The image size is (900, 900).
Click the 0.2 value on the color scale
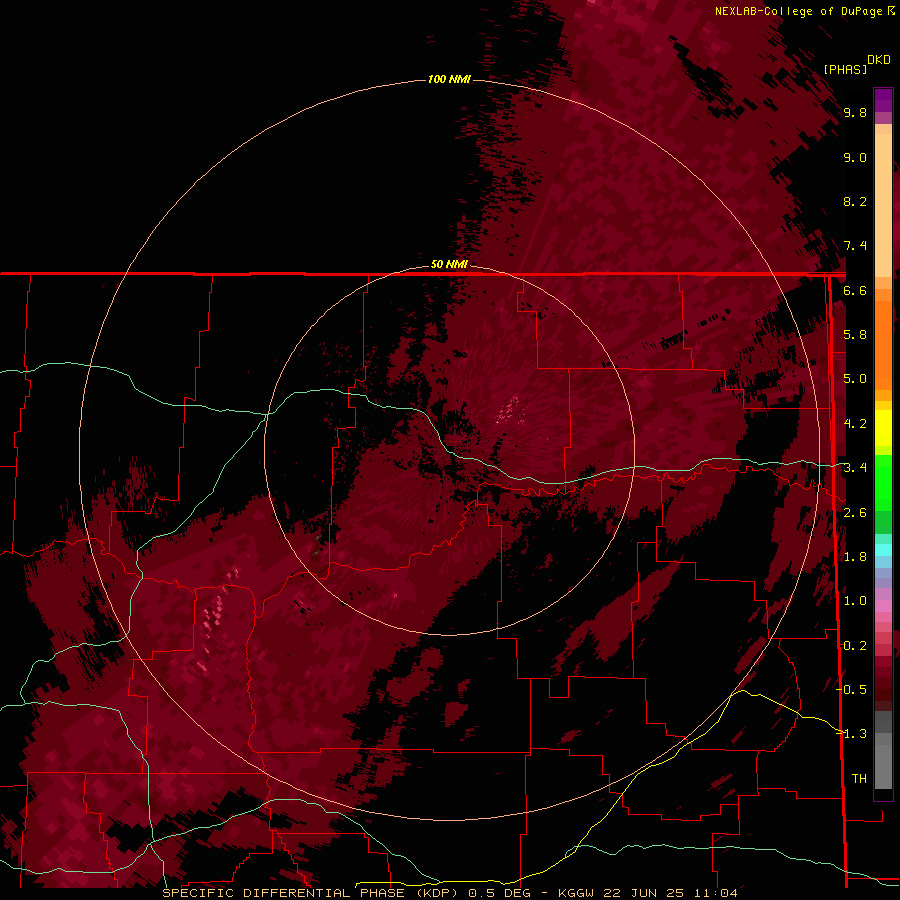[x=855, y=646]
